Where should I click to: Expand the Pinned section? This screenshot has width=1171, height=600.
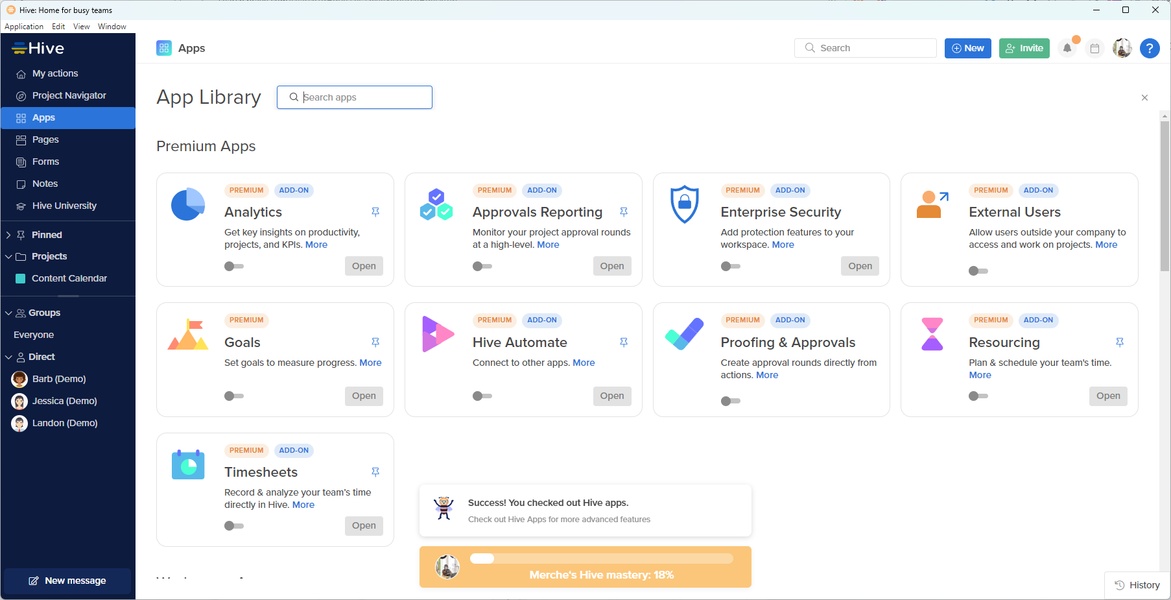pyautogui.click(x=9, y=235)
